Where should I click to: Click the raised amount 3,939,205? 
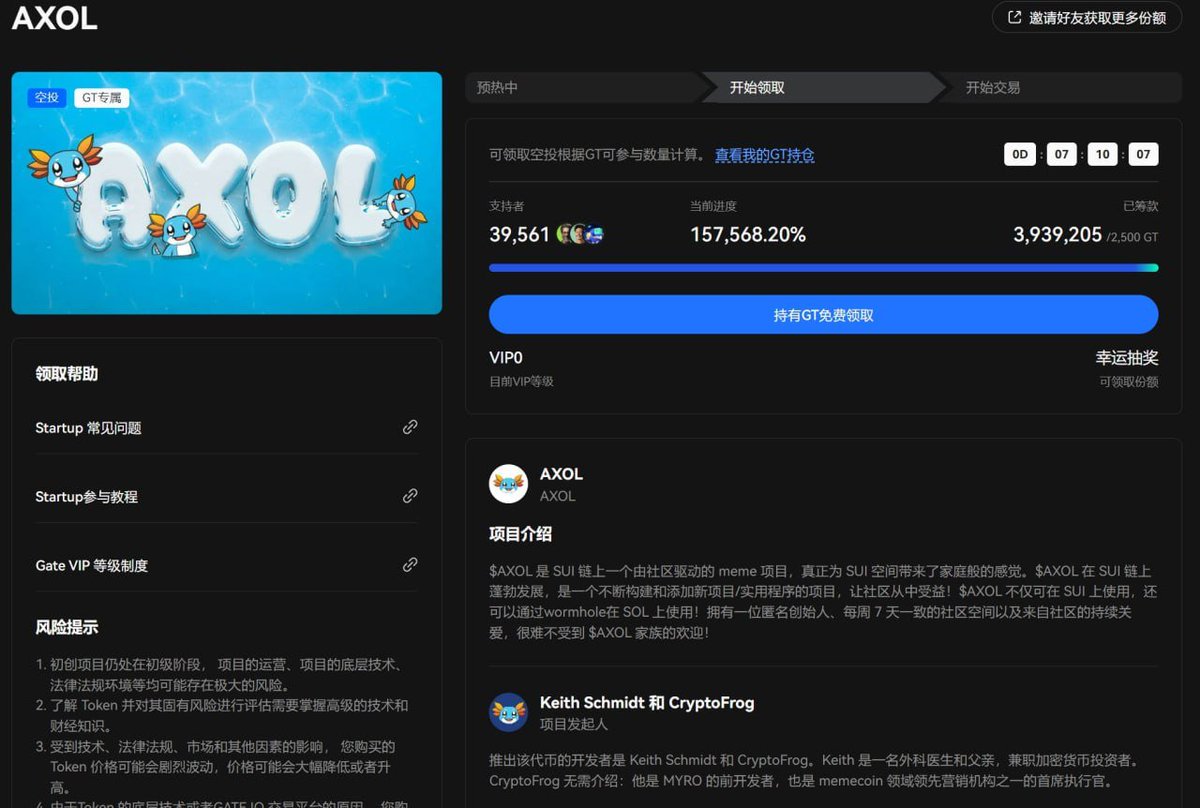1057,235
